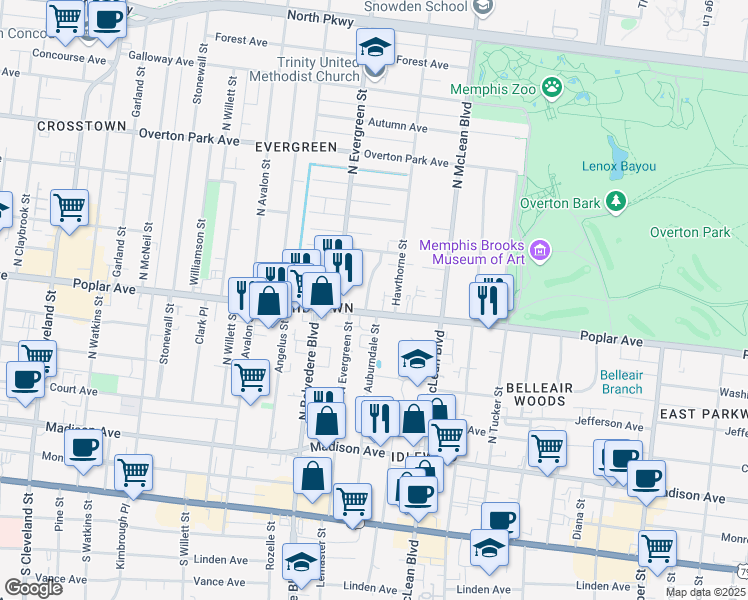Select the shopping cart marker at the bottom right

[x=657, y=549]
